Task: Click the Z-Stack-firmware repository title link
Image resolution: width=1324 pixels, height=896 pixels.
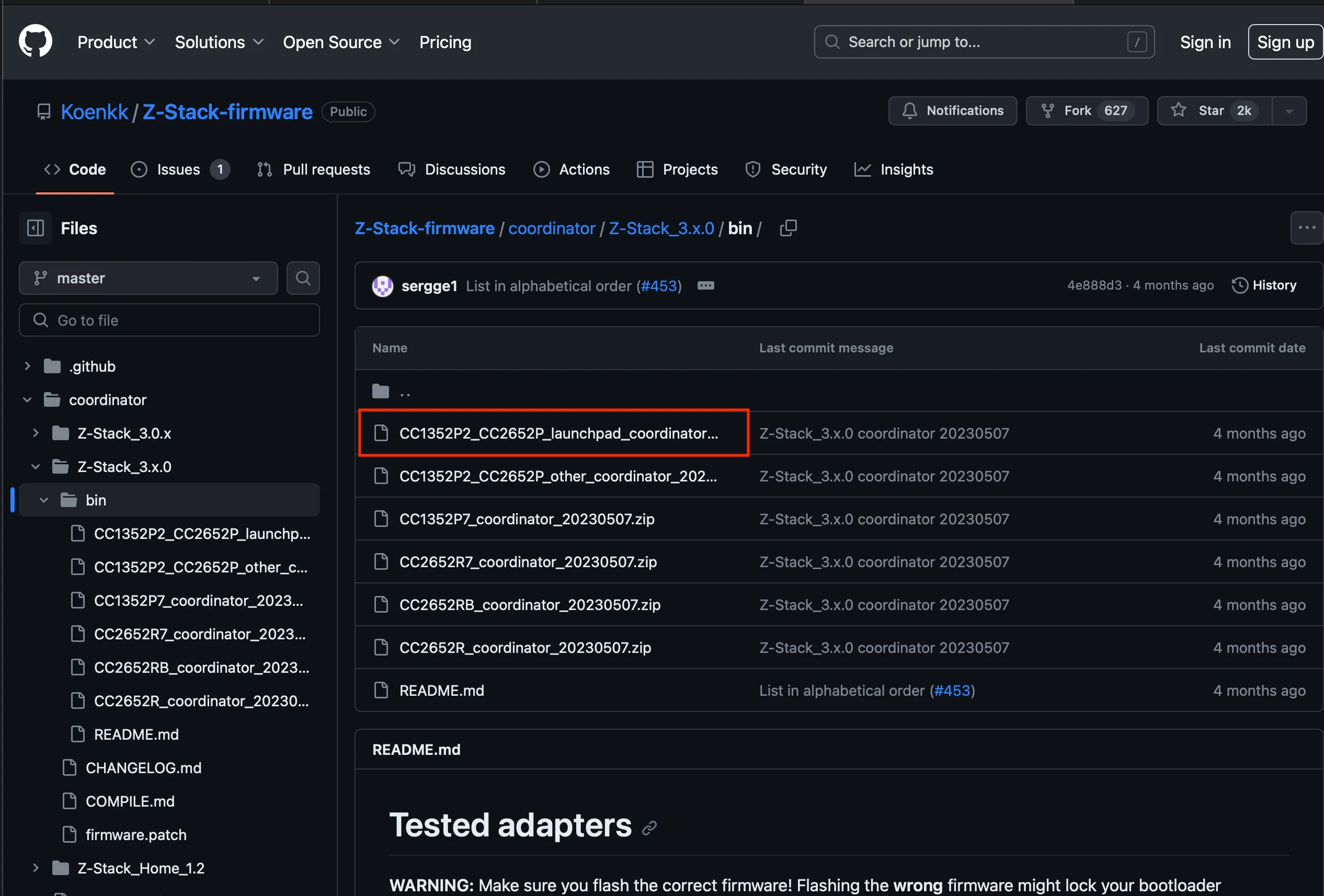Action: click(x=227, y=112)
